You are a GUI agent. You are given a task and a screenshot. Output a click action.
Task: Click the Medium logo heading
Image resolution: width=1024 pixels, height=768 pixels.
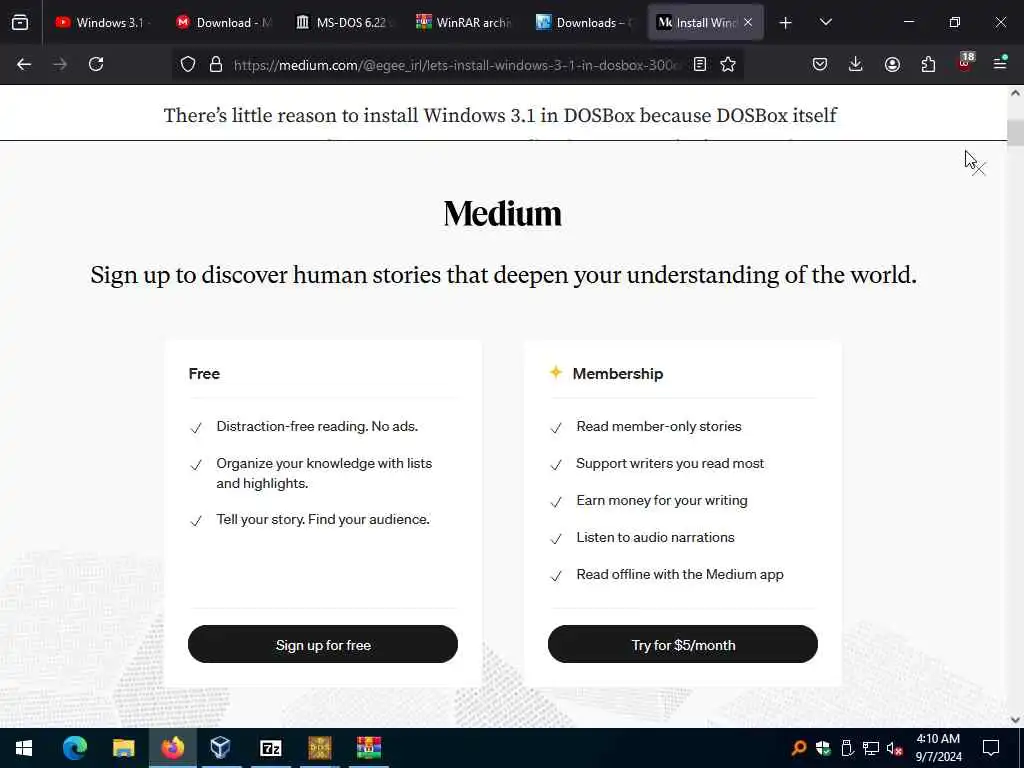point(502,214)
